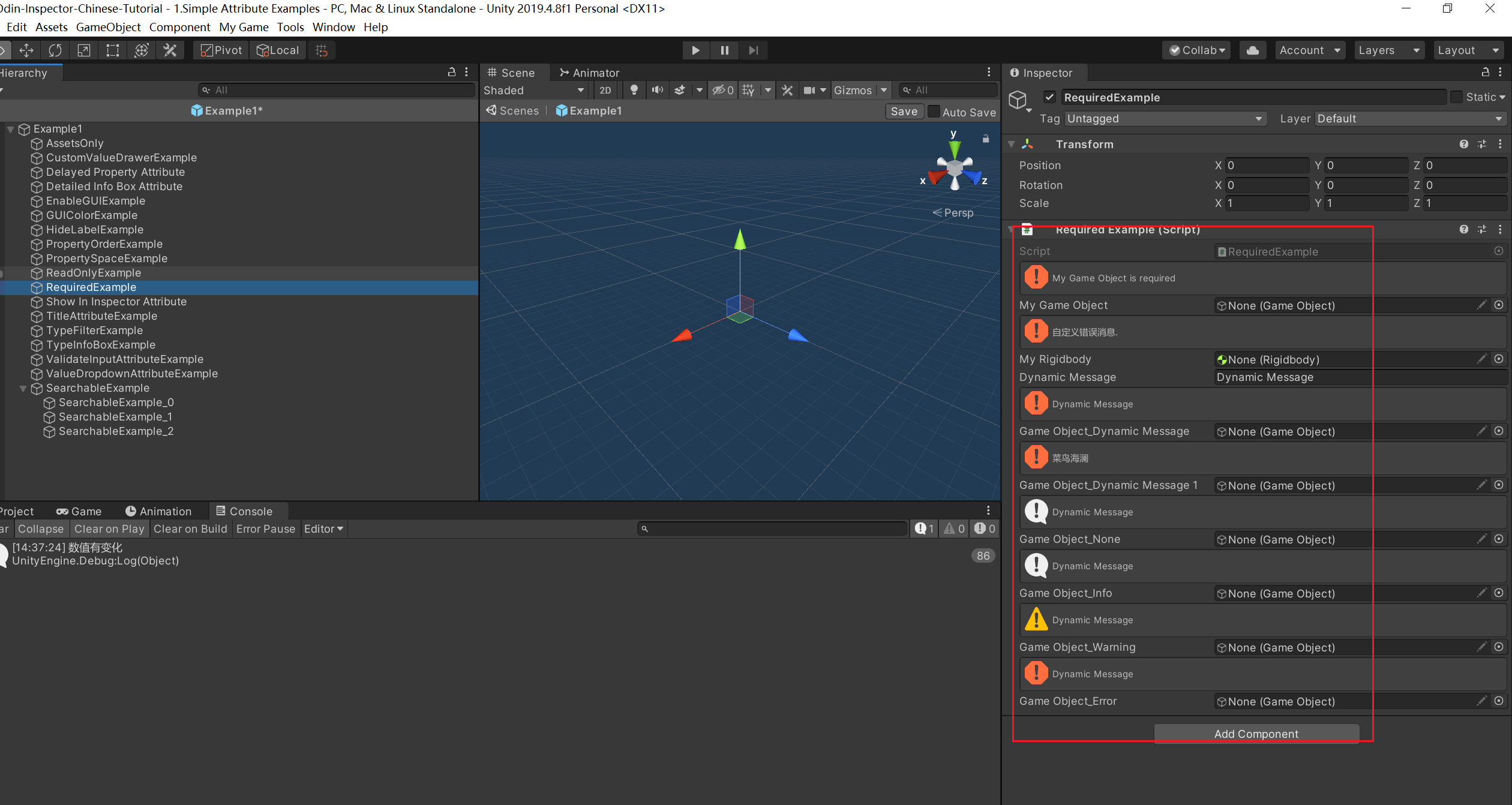The height and width of the screenshot is (805, 1512).
Task: Select the Transform tool
Action: click(142, 50)
